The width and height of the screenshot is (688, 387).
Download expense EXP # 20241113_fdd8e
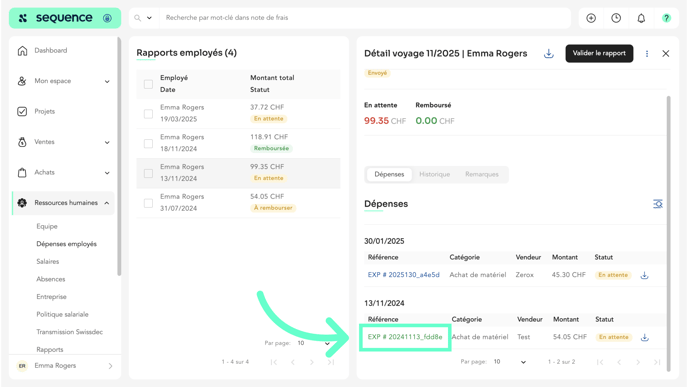[644, 337]
